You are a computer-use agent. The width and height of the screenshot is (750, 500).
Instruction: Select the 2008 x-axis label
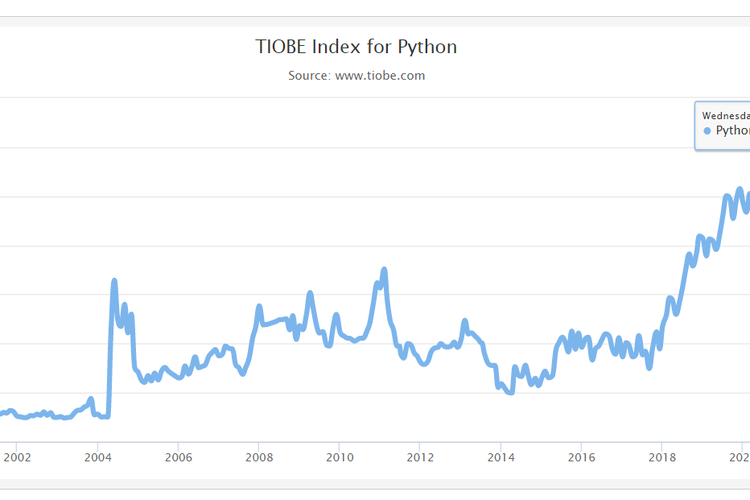point(259,458)
